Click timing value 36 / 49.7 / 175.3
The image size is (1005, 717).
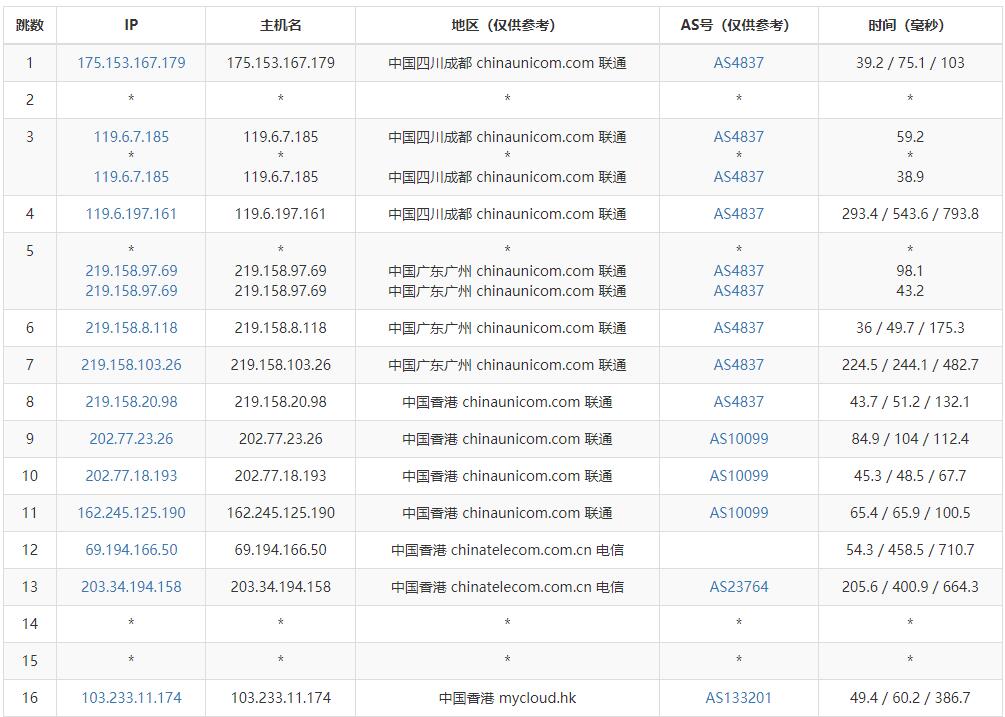click(x=910, y=328)
